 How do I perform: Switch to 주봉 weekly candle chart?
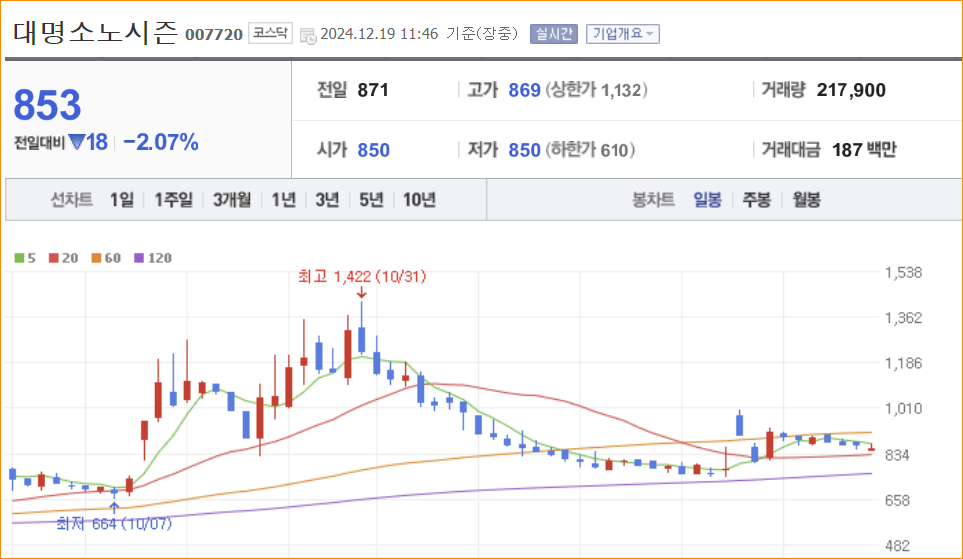pyautogui.click(x=757, y=200)
